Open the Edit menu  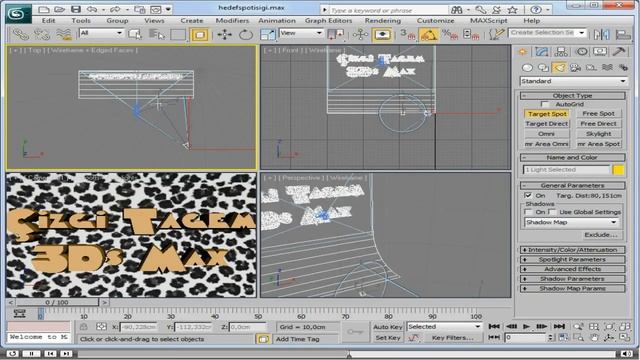48,21
